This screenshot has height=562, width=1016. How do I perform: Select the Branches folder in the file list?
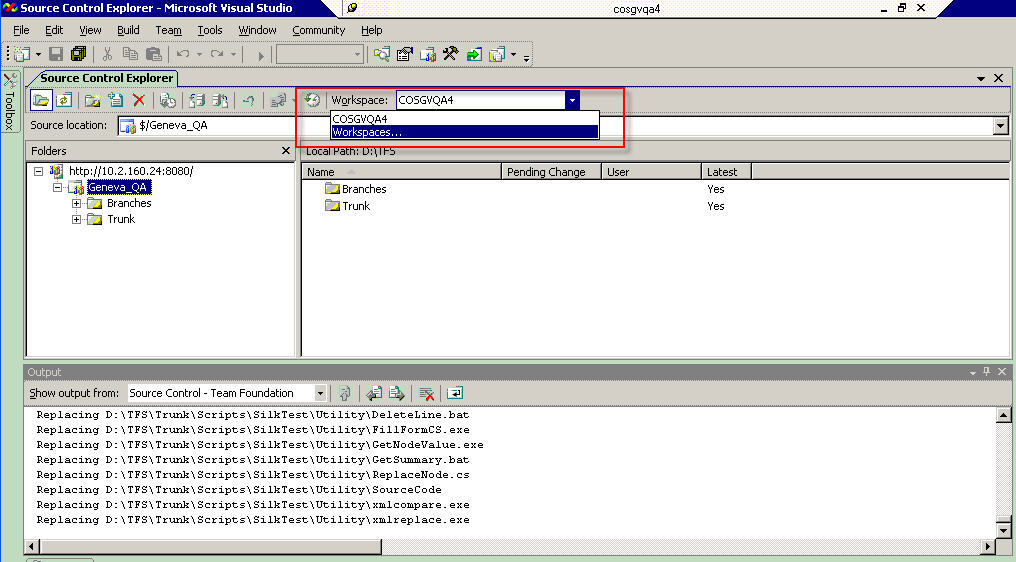coord(356,189)
